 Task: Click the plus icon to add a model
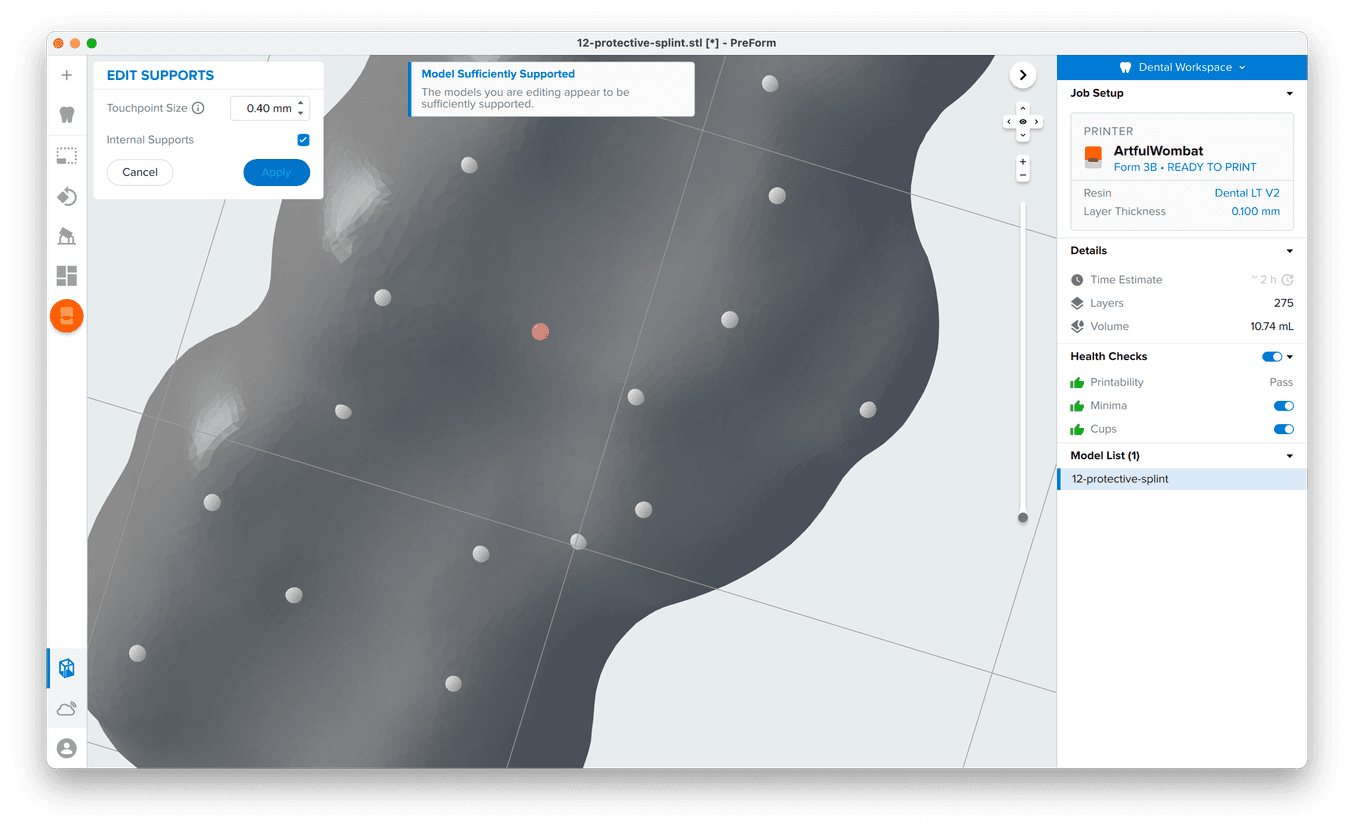pyautogui.click(x=67, y=75)
